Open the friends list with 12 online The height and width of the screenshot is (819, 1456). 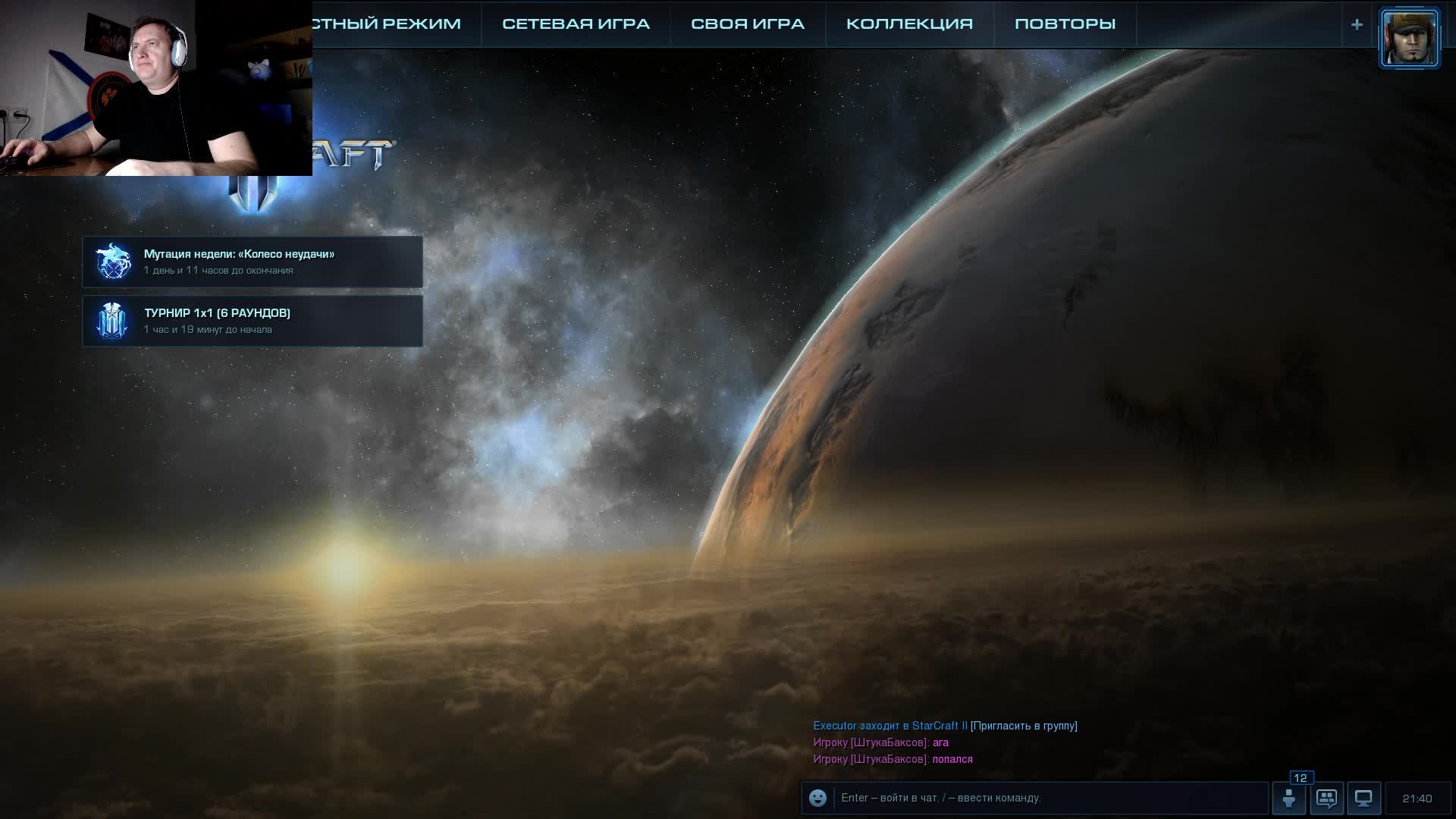(1289, 798)
